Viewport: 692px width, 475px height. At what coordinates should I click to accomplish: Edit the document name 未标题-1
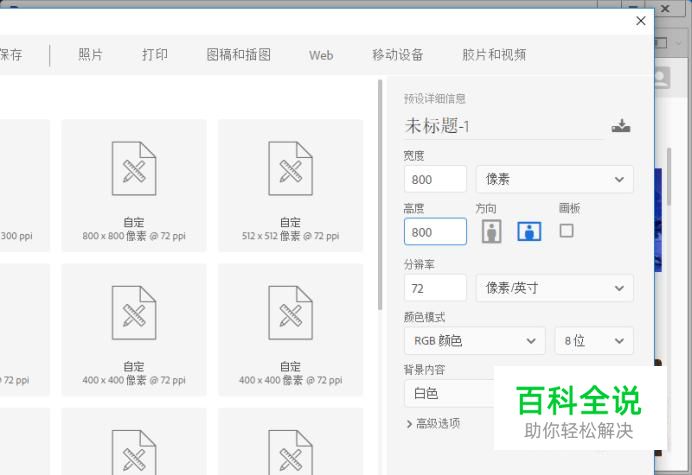[503, 126]
